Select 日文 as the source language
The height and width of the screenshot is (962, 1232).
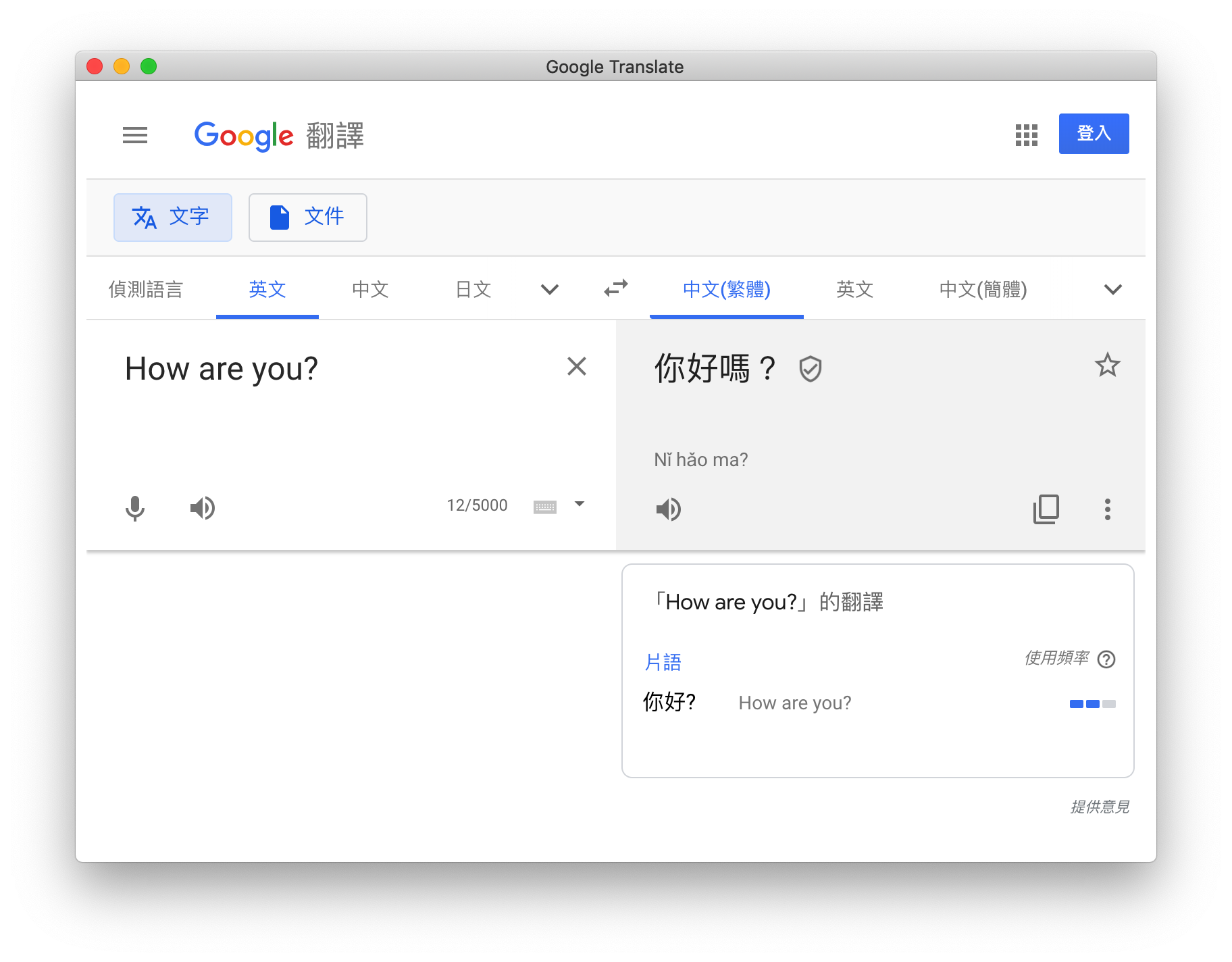473,289
